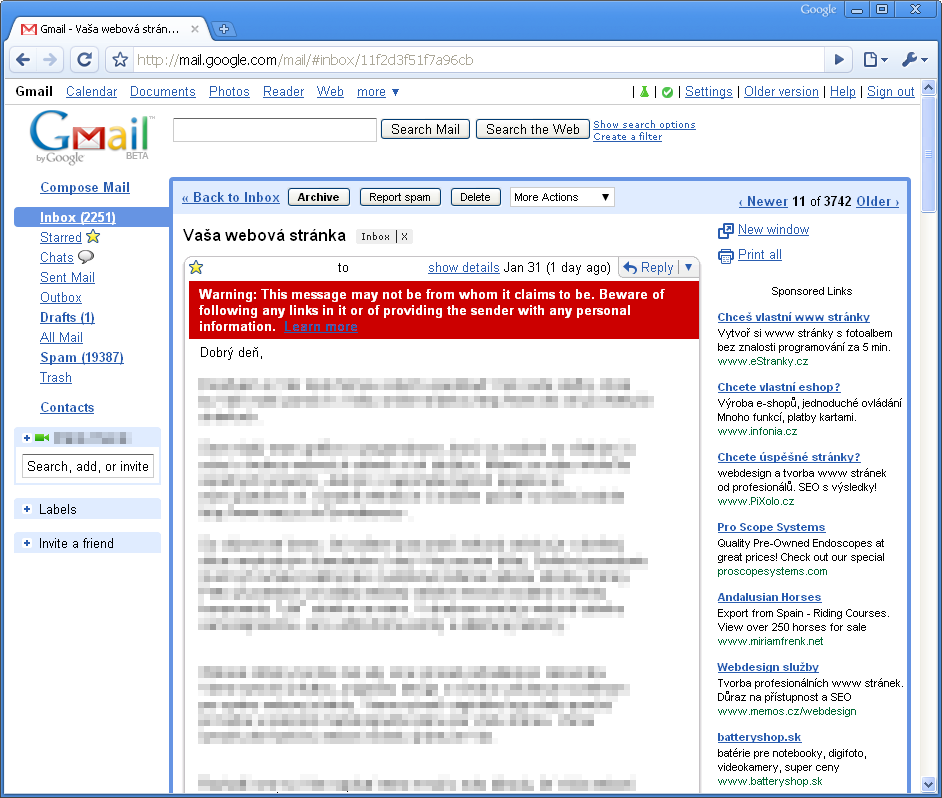The image size is (942, 798).
Task: Expand the Reply options arrow
Action: coord(688,267)
